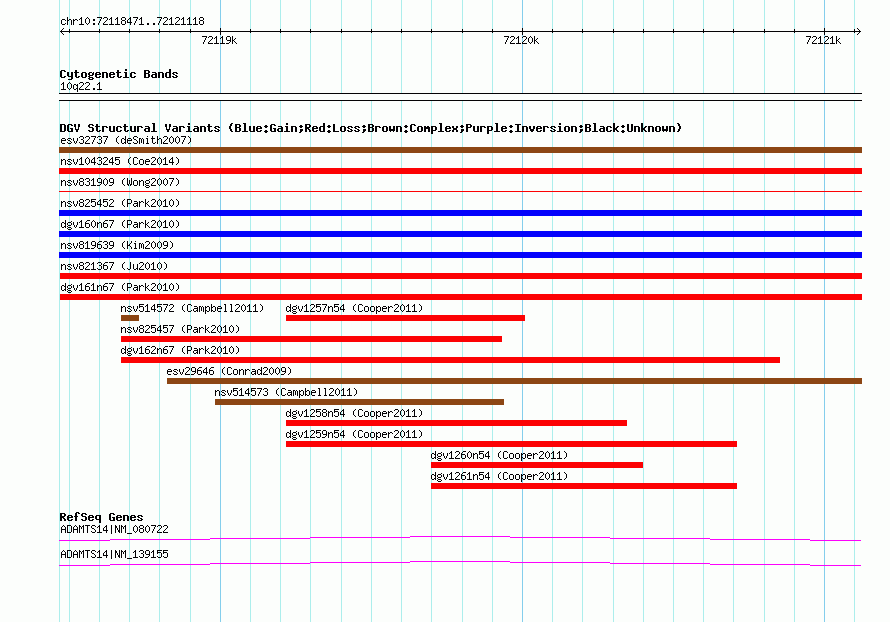The height and width of the screenshot is (622, 890).
Task: Open nsv1043245 (Coe2014) label
Action: pyautogui.click(x=120, y=161)
